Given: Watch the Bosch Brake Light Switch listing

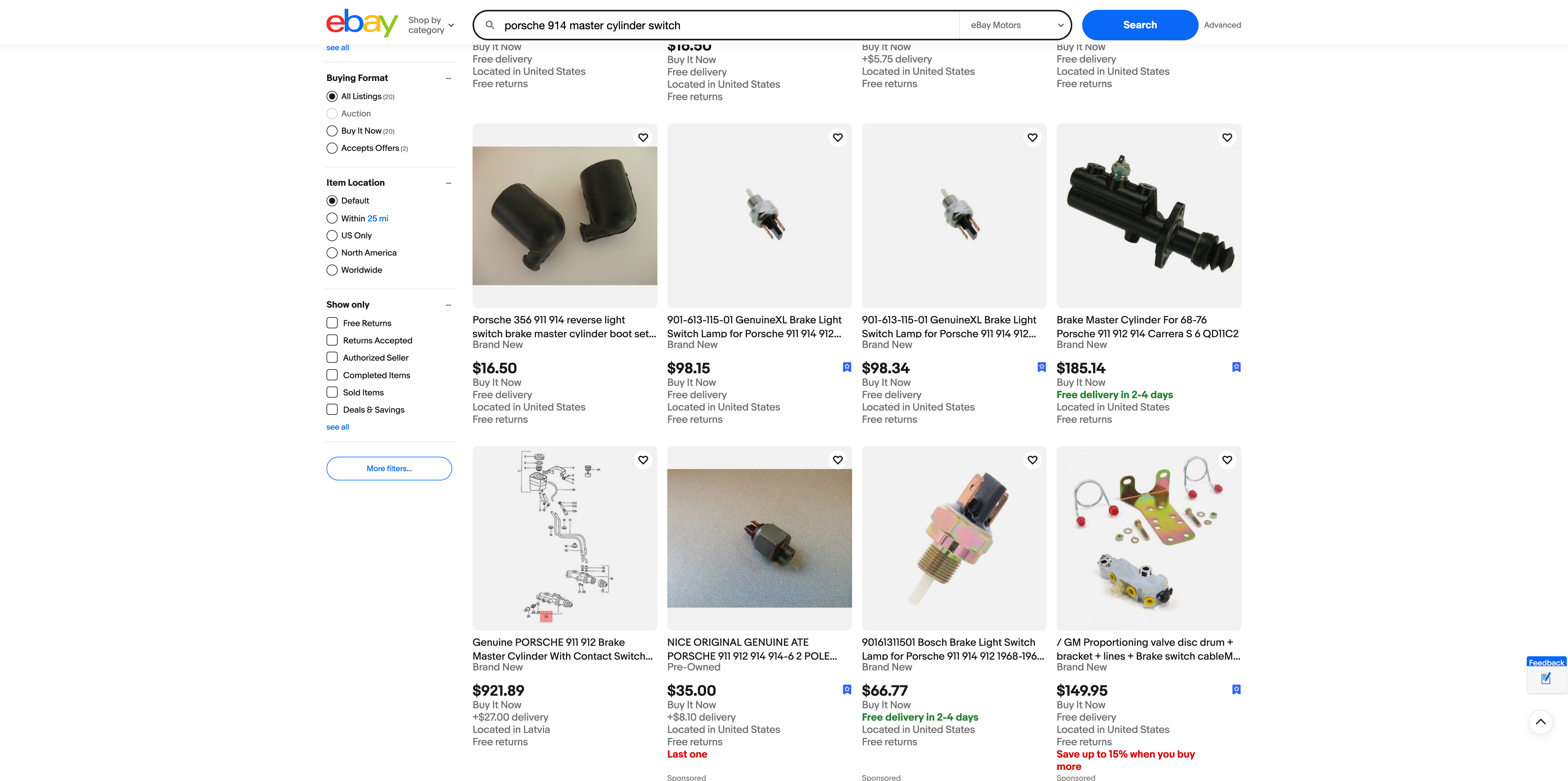Looking at the screenshot, I should coord(1032,460).
